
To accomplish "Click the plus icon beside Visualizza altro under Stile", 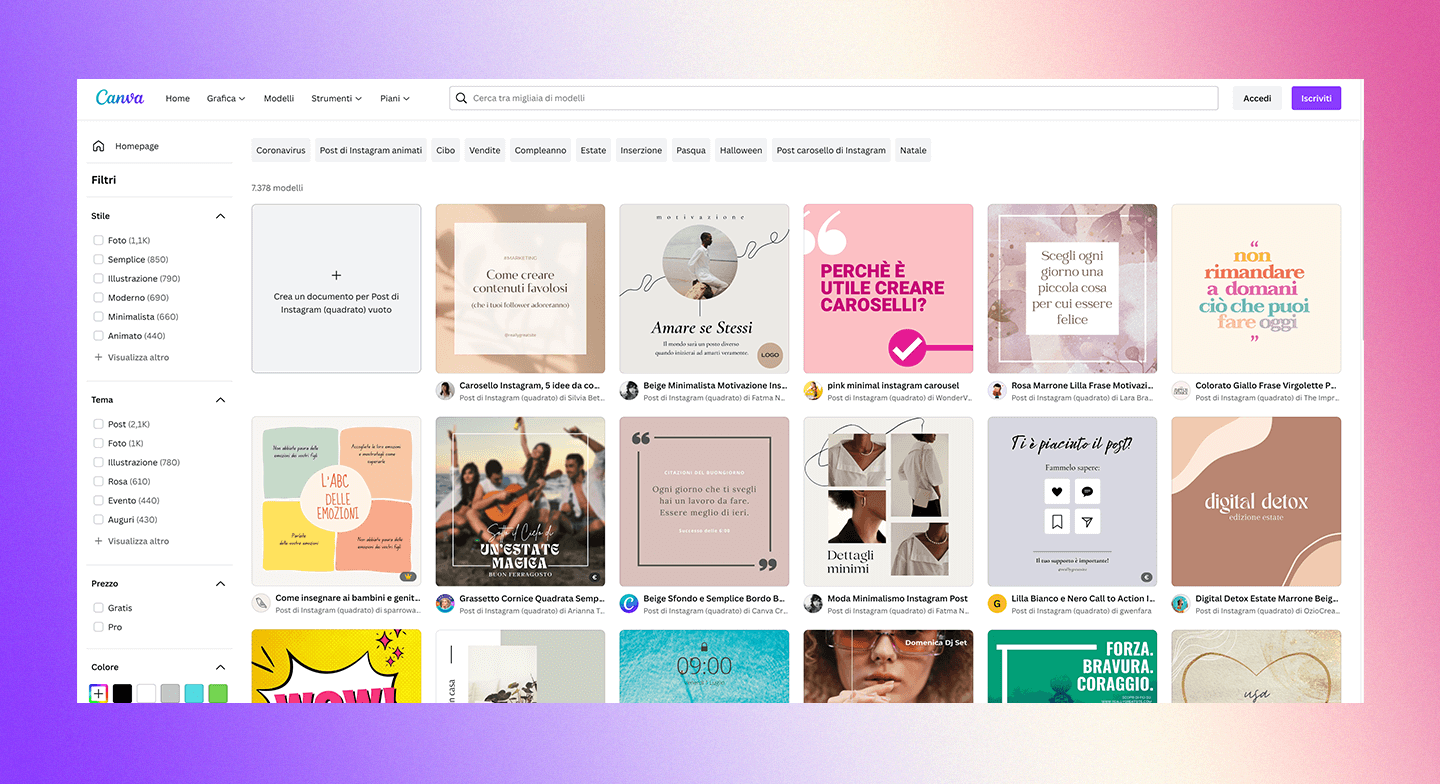I will (x=98, y=357).
